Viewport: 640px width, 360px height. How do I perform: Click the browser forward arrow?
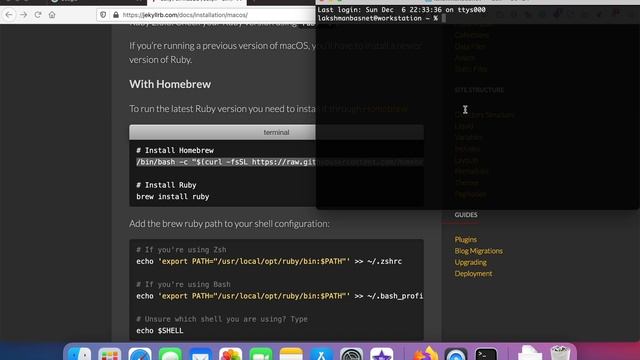(23, 15)
